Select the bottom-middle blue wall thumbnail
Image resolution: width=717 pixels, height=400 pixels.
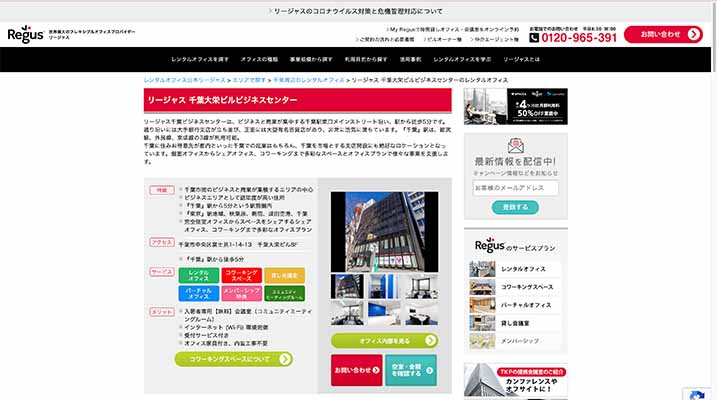[384, 313]
